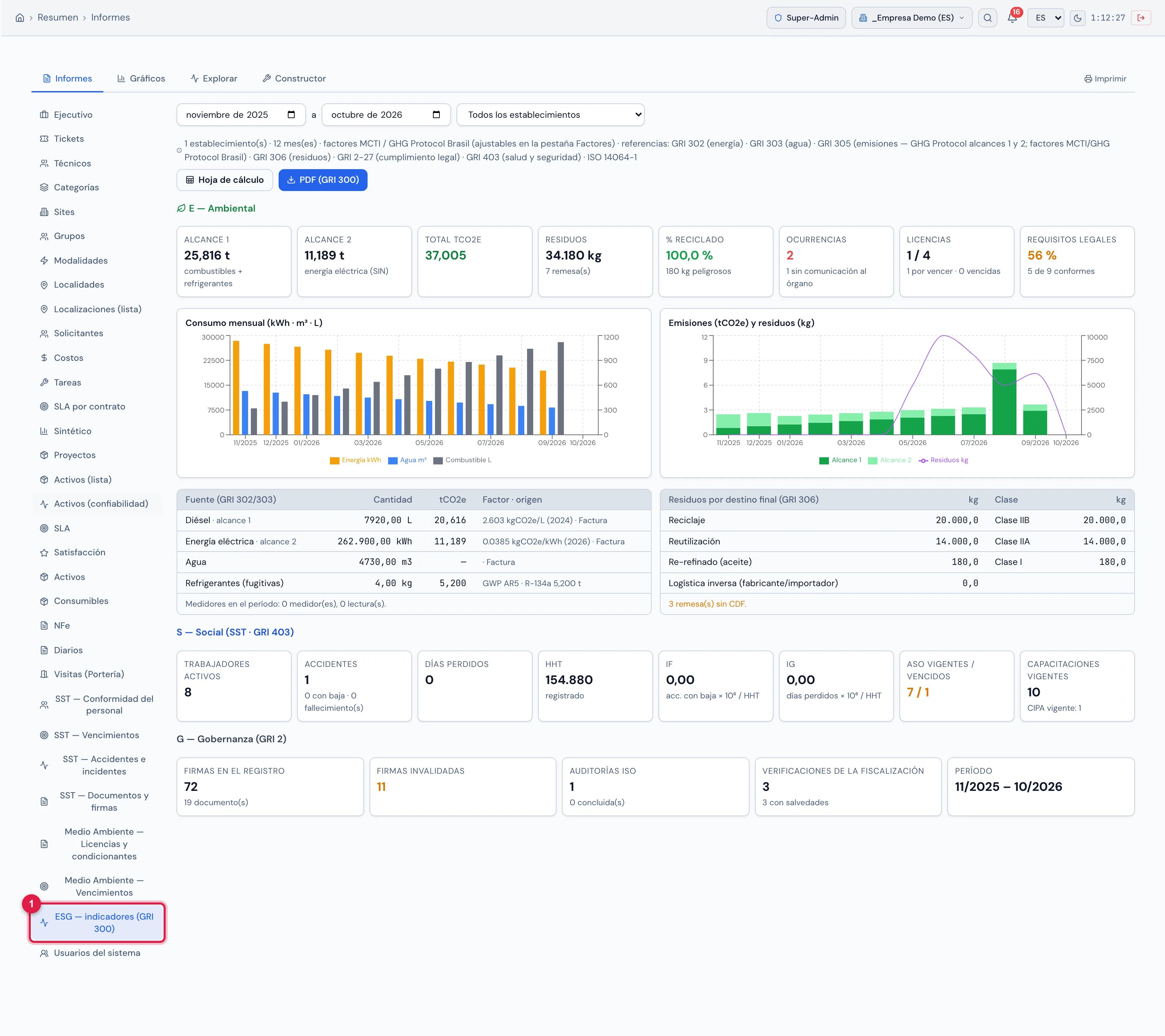The height and width of the screenshot is (1036, 1165).
Task: Open the search magnifier icon
Action: [x=988, y=18]
